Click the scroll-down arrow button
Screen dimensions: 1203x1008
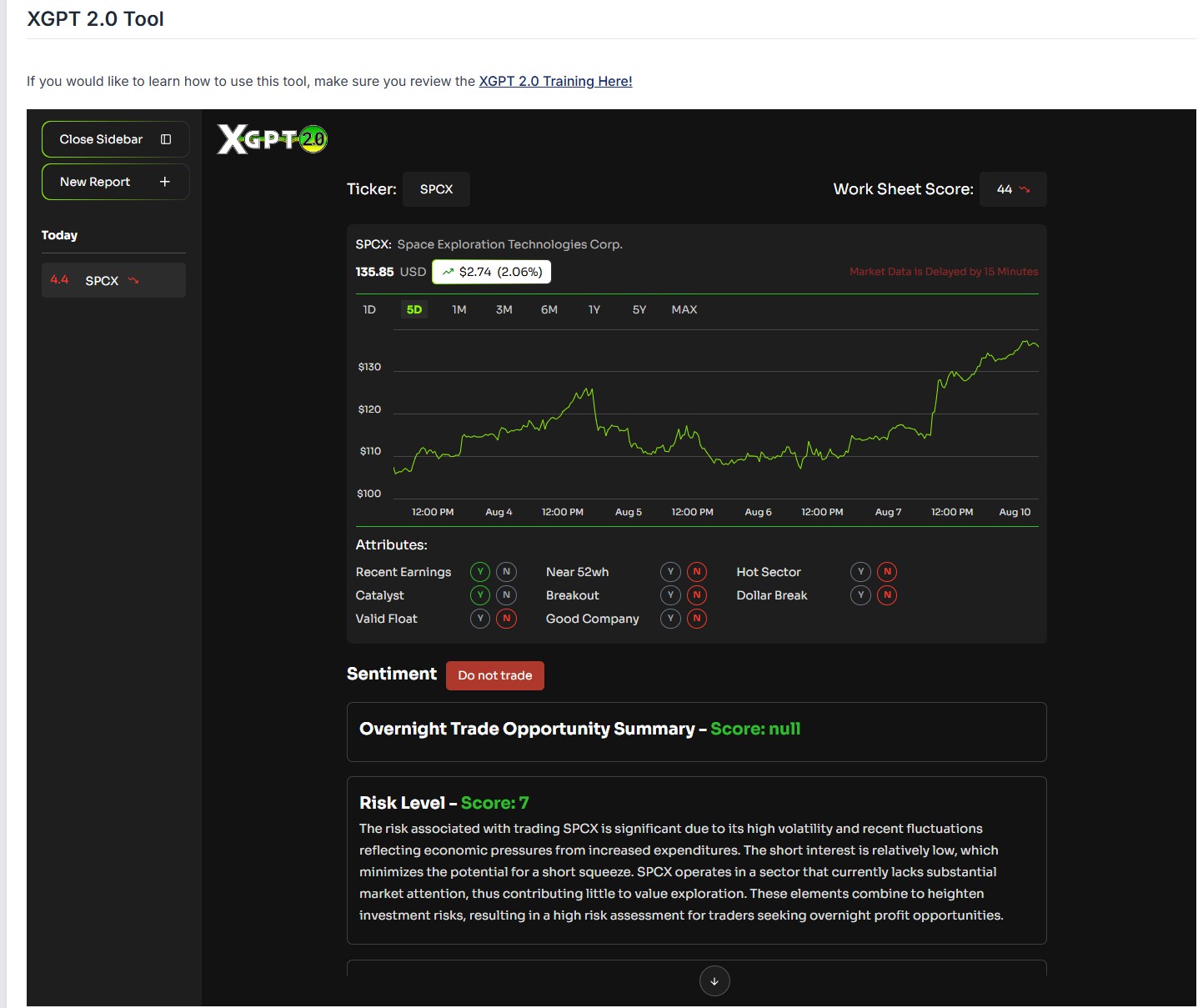click(x=714, y=981)
